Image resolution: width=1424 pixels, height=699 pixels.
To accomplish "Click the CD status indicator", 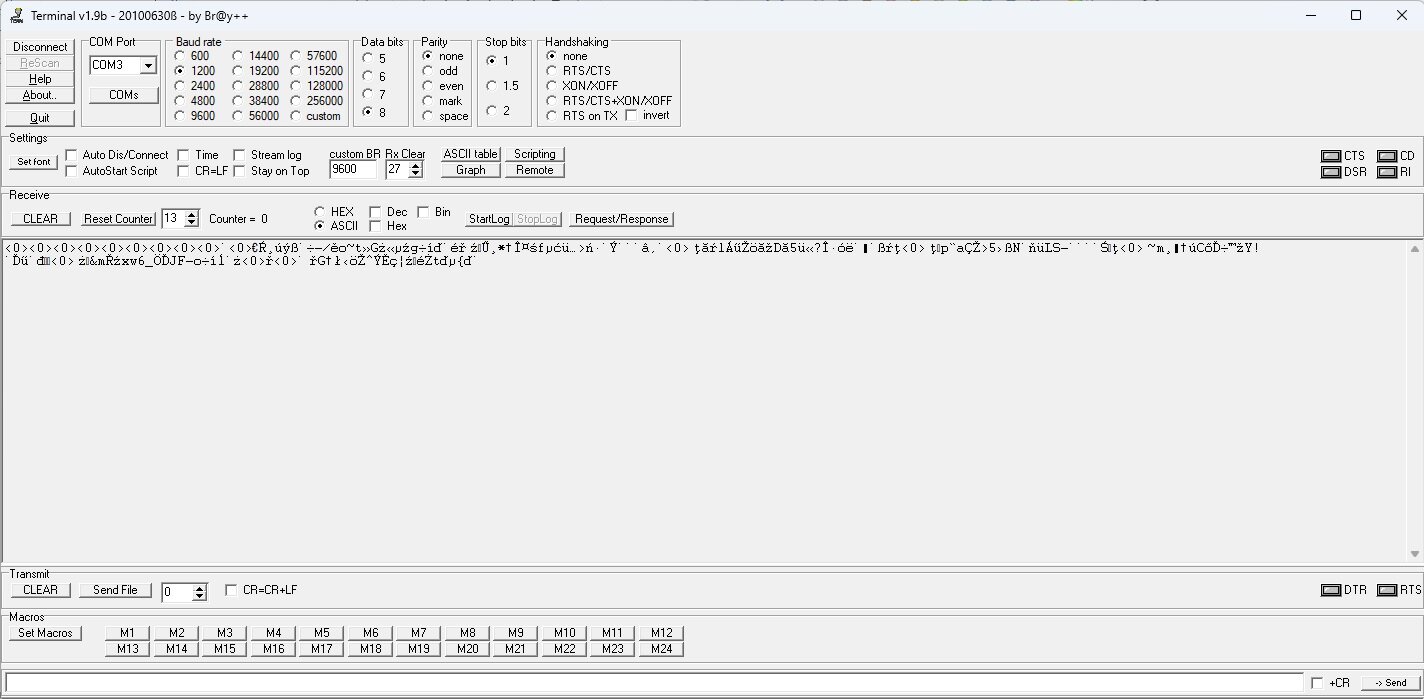I will (x=1386, y=156).
